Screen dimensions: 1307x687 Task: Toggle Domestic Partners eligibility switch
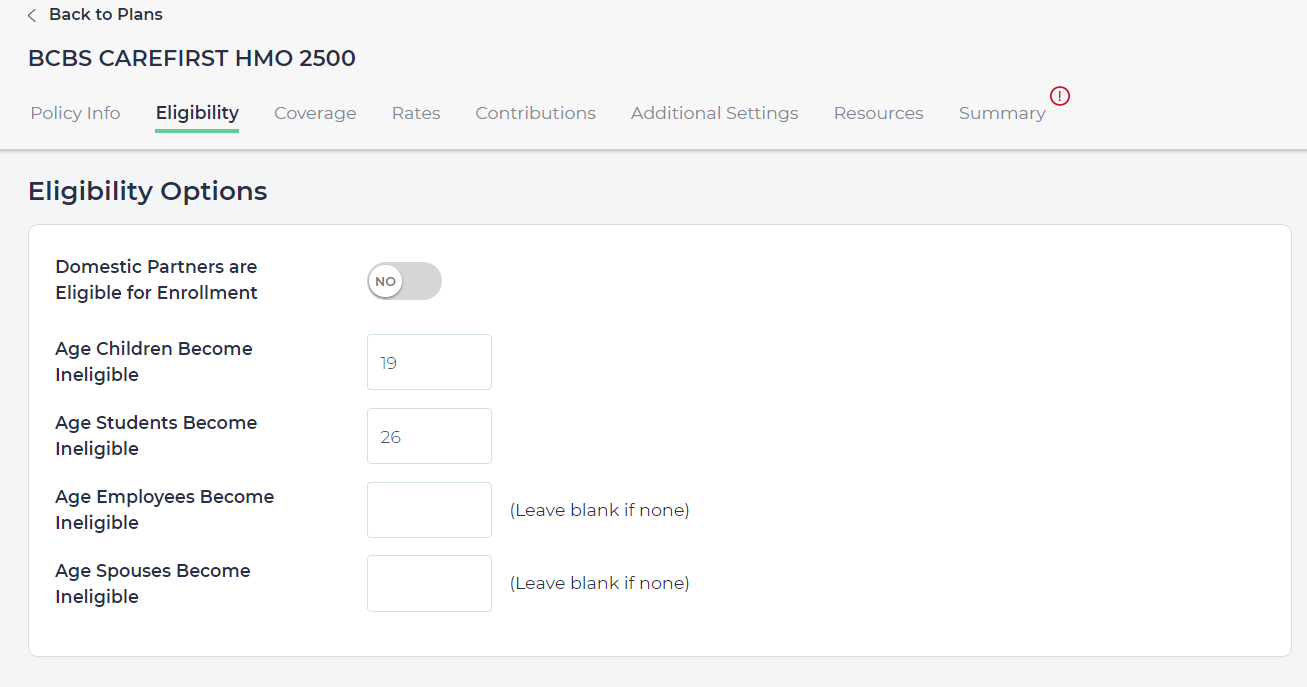pos(404,281)
